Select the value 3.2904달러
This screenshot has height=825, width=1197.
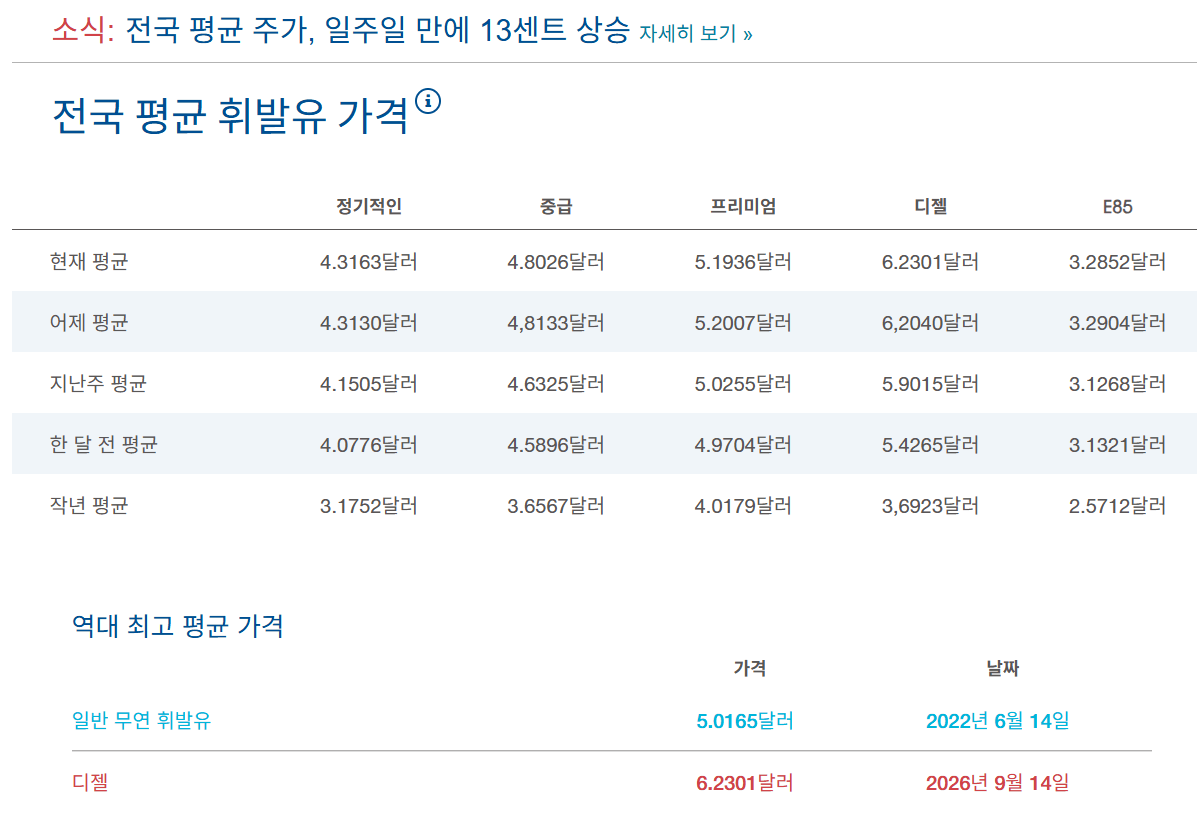click(x=1118, y=323)
